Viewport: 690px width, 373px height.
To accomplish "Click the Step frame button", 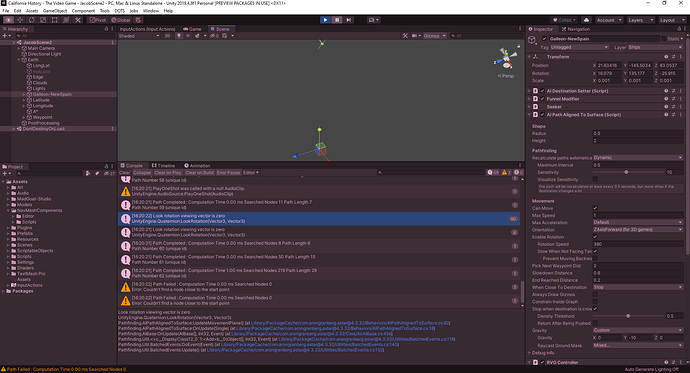I will tap(349, 20).
